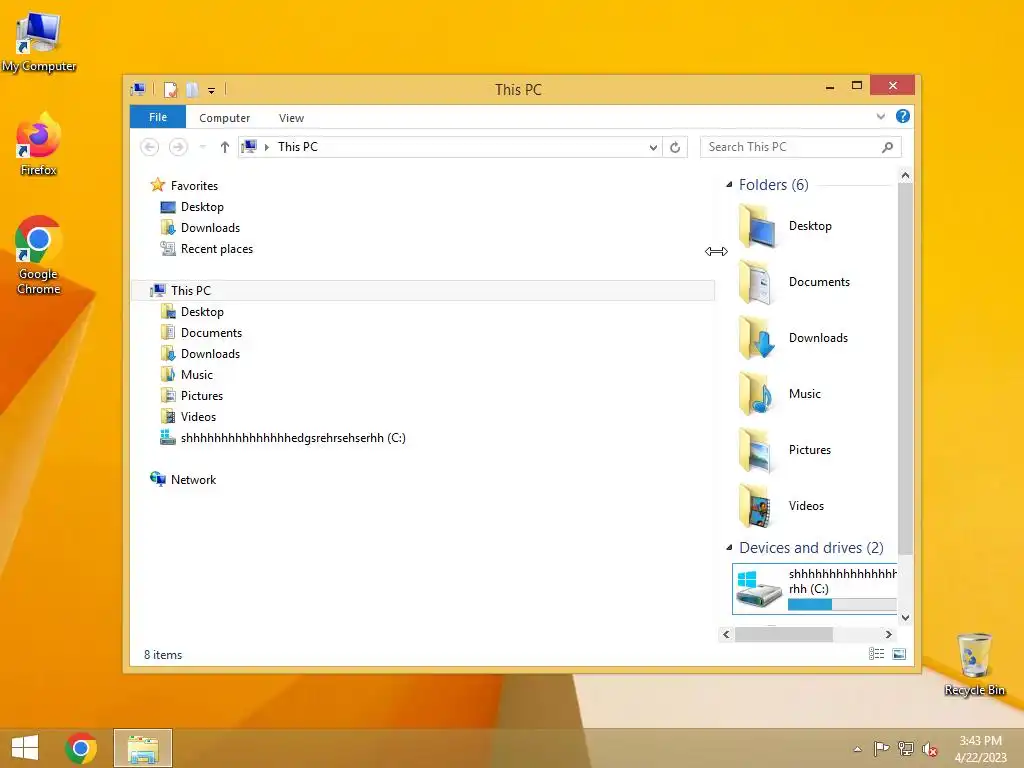The width and height of the screenshot is (1024, 768).
Task: Select the C: drive tile in content pane
Action: tap(814, 589)
